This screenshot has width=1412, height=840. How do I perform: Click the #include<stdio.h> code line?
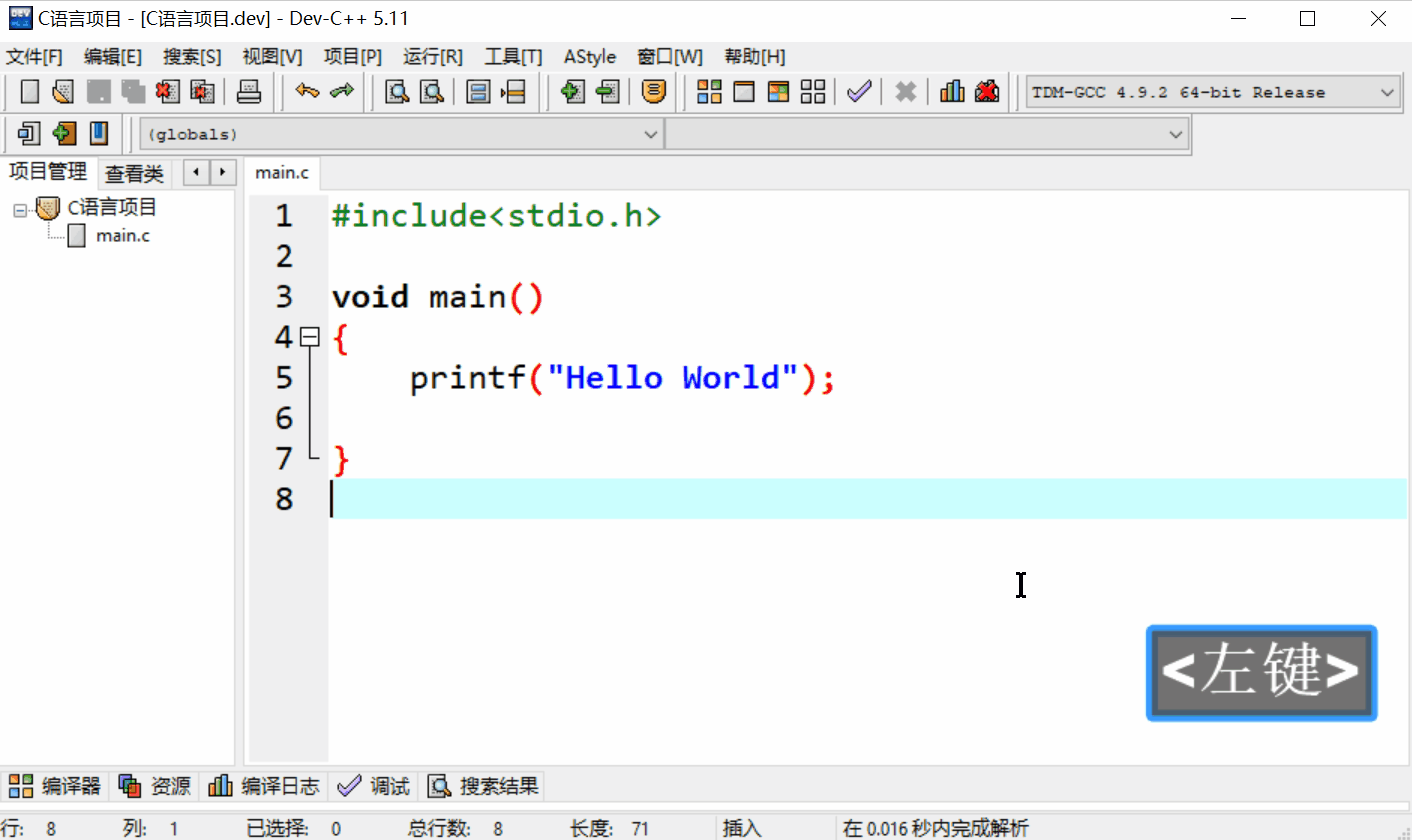(496, 216)
